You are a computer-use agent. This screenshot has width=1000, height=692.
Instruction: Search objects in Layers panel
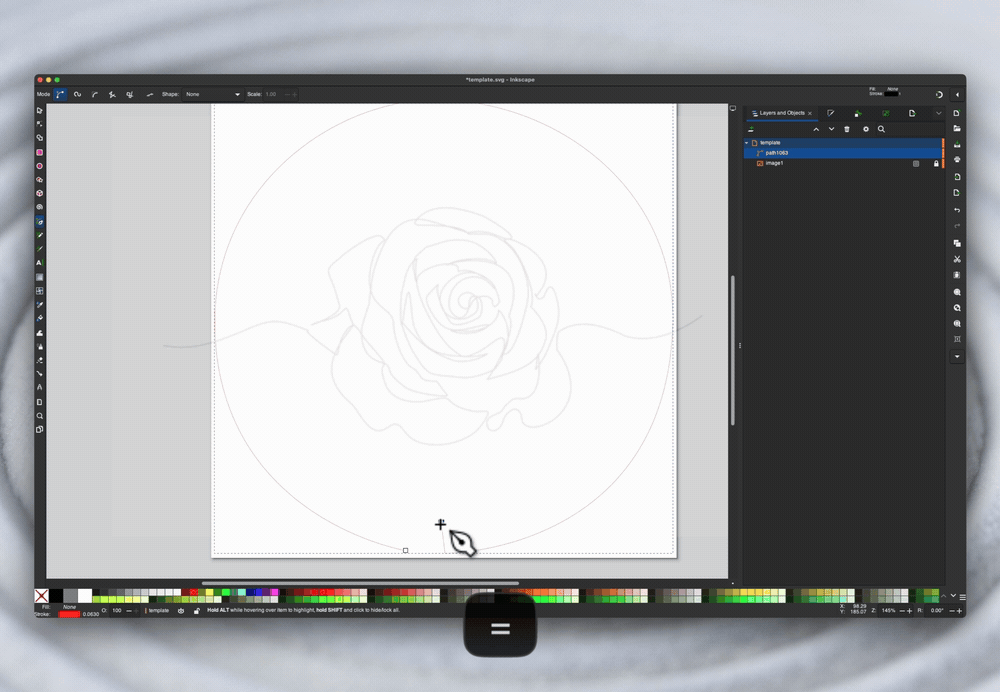click(881, 129)
